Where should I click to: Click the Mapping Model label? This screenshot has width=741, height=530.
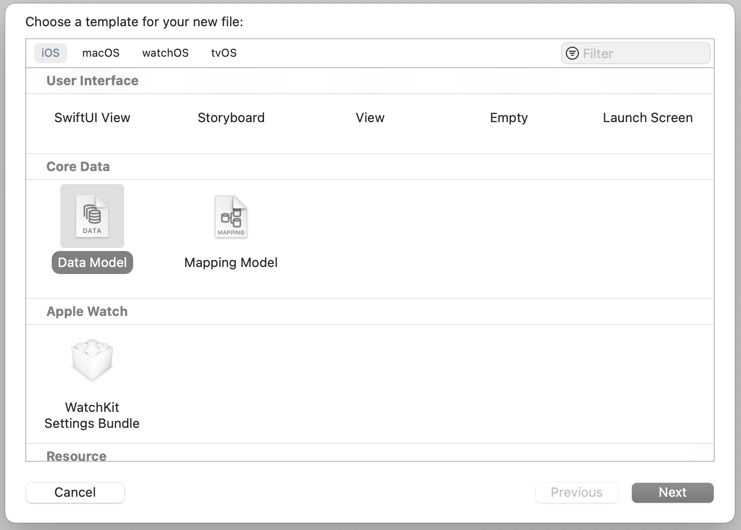pos(231,262)
